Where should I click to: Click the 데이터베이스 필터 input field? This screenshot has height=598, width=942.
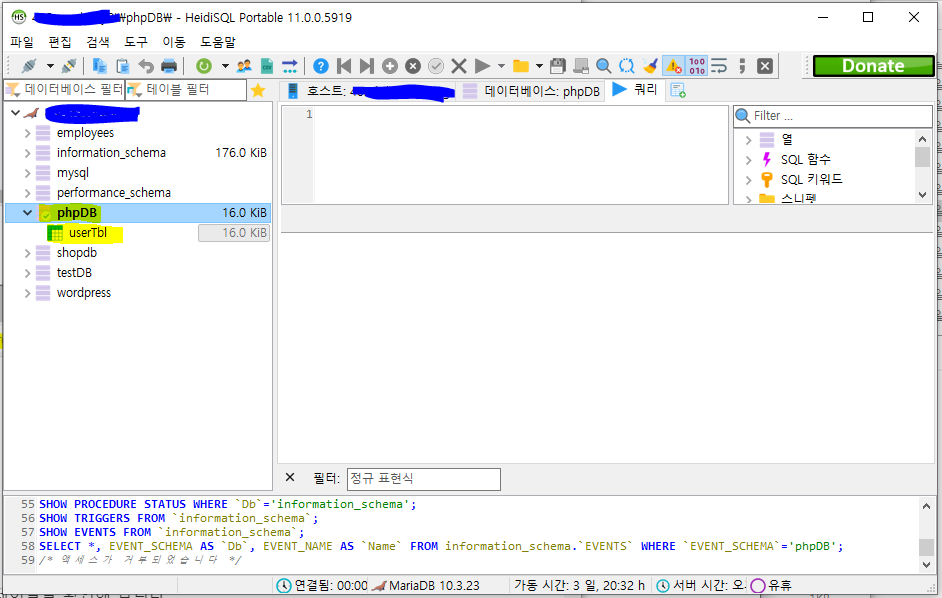[64, 90]
